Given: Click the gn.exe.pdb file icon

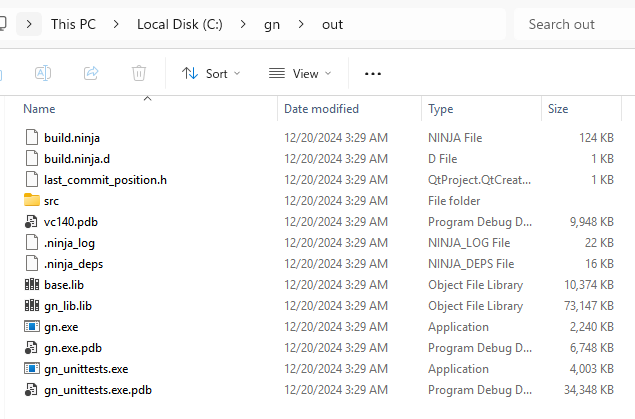Looking at the screenshot, I should (x=31, y=348).
